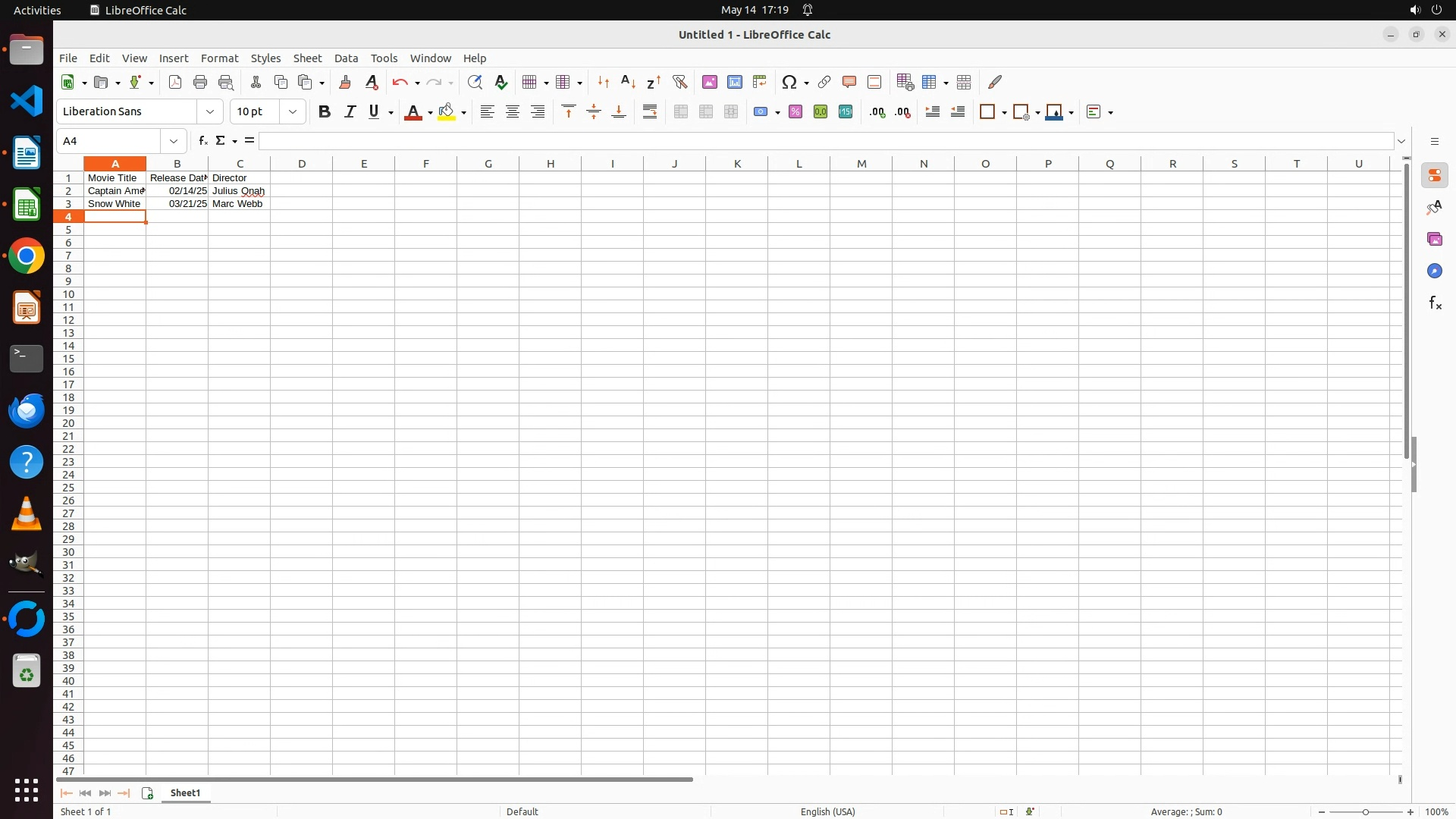Image resolution: width=1456 pixels, height=819 pixels.
Task: Click the AutoFilter icon
Action: tap(680, 82)
